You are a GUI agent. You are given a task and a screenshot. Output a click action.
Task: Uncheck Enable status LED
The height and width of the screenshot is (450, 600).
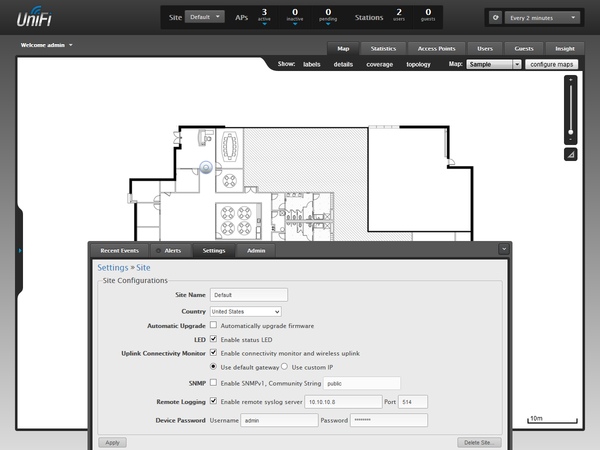(x=214, y=339)
